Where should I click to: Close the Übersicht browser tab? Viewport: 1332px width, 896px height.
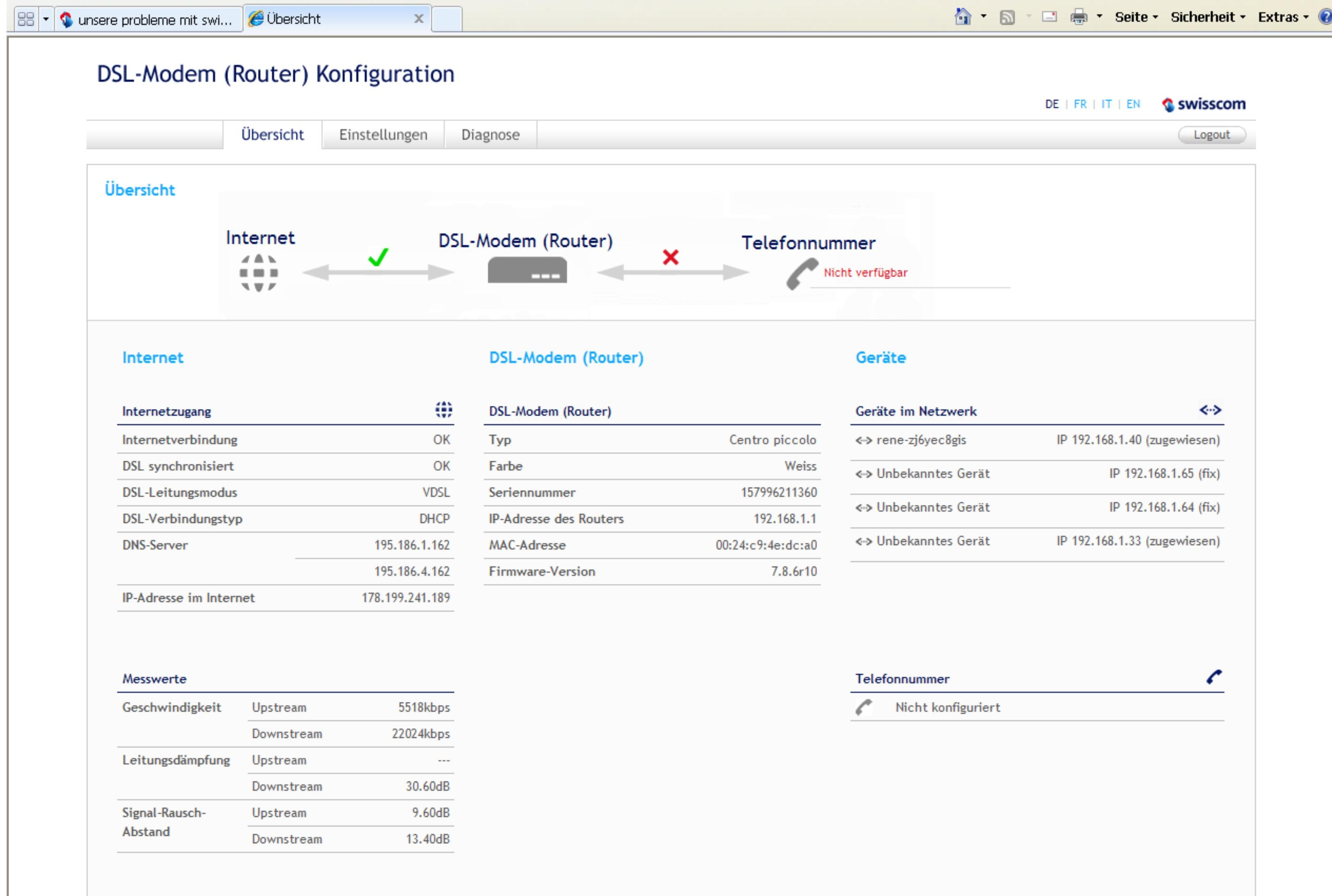point(418,19)
